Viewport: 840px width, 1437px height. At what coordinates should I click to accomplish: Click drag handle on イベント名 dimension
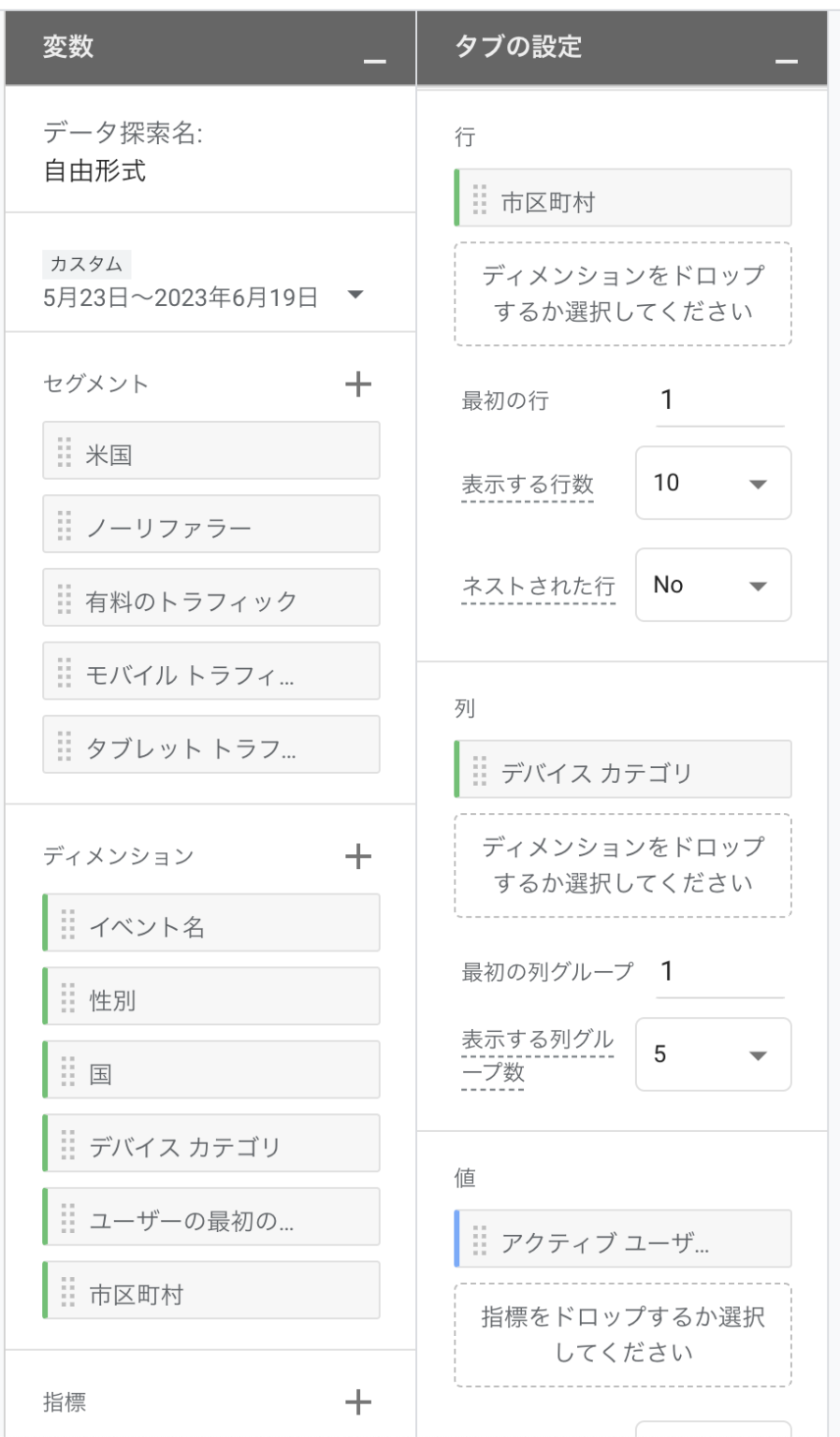(x=68, y=924)
